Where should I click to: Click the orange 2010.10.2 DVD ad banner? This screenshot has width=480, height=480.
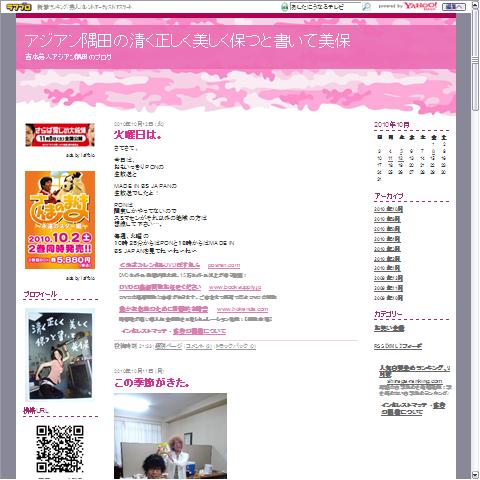tap(60, 220)
